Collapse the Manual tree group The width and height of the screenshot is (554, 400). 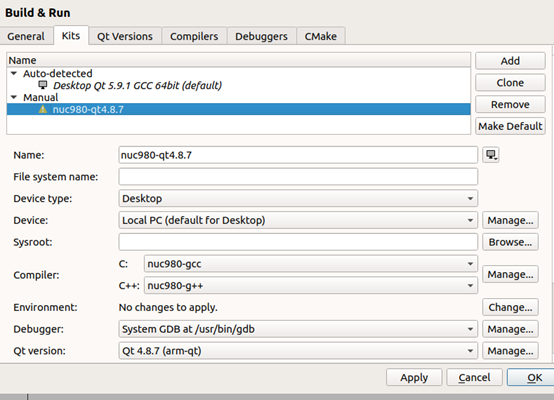pos(14,97)
